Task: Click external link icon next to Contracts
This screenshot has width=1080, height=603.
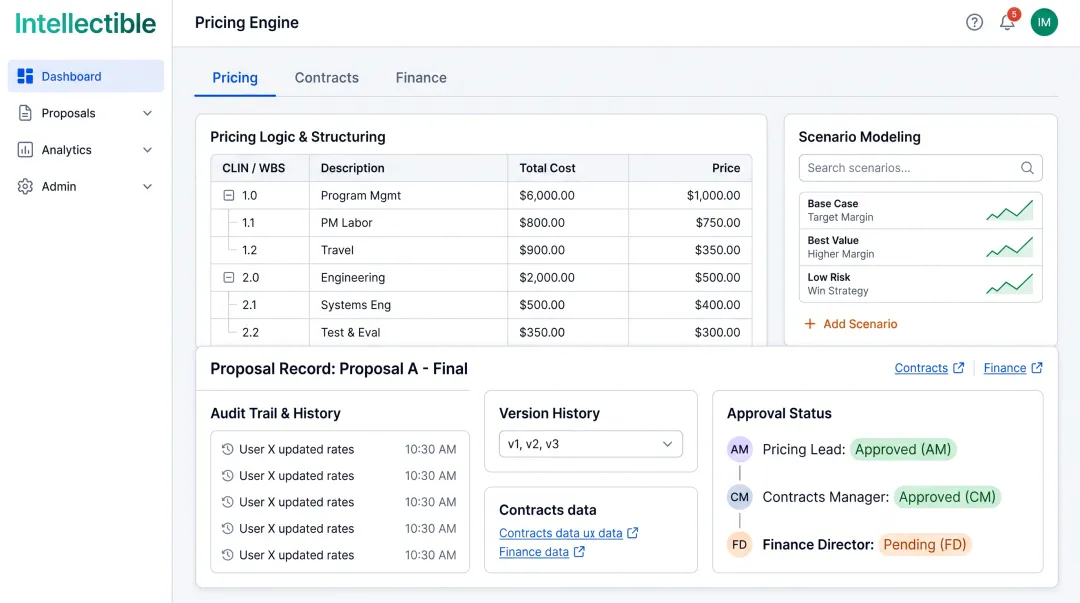Action: pos(958,367)
